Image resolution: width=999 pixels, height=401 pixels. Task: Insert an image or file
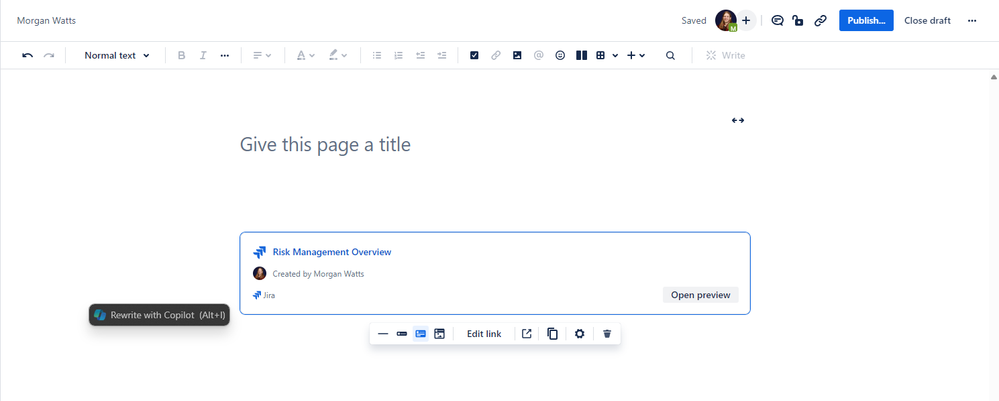pos(517,55)
